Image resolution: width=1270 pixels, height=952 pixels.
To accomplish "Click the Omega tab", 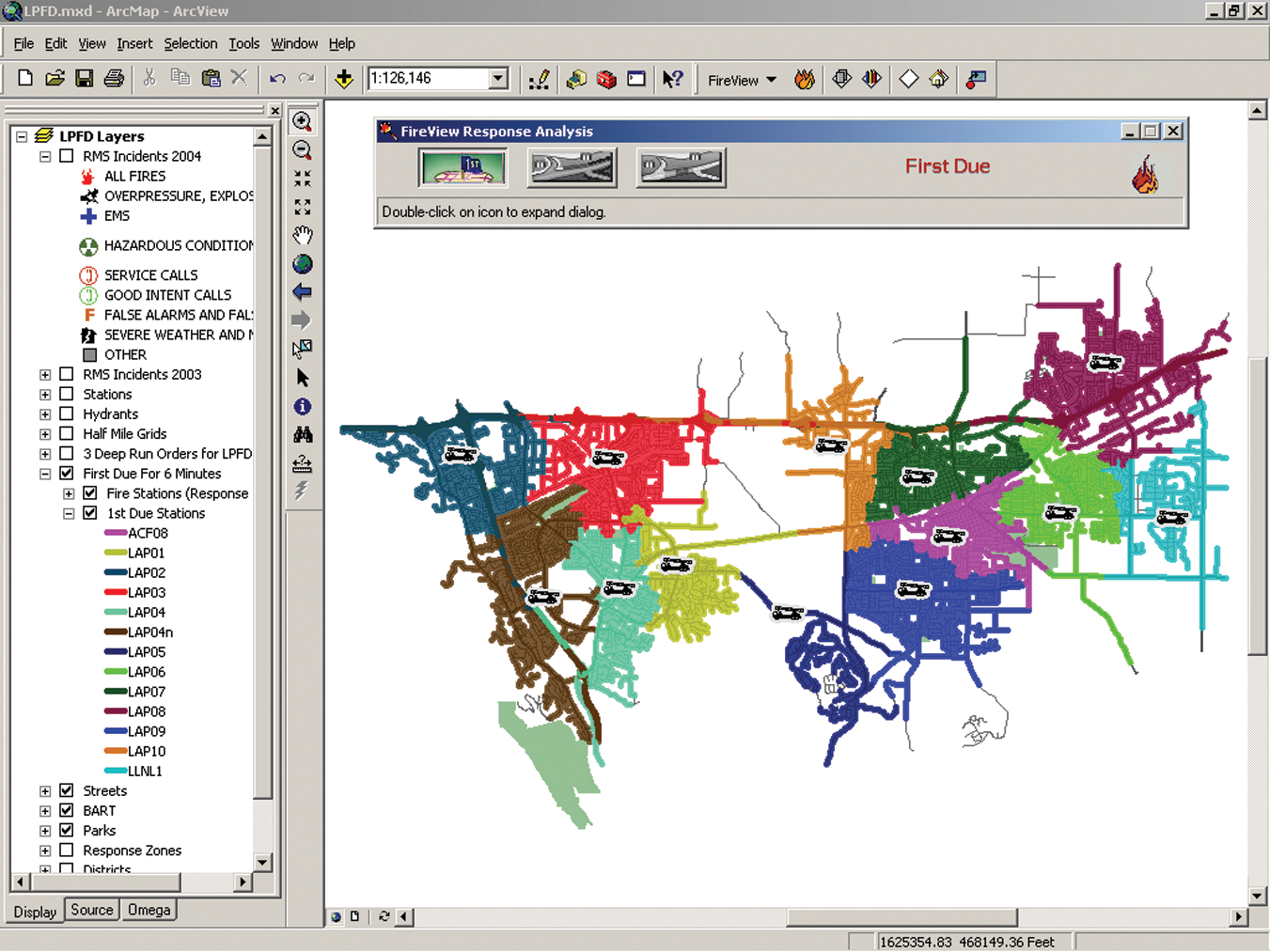I will [149, 910].
